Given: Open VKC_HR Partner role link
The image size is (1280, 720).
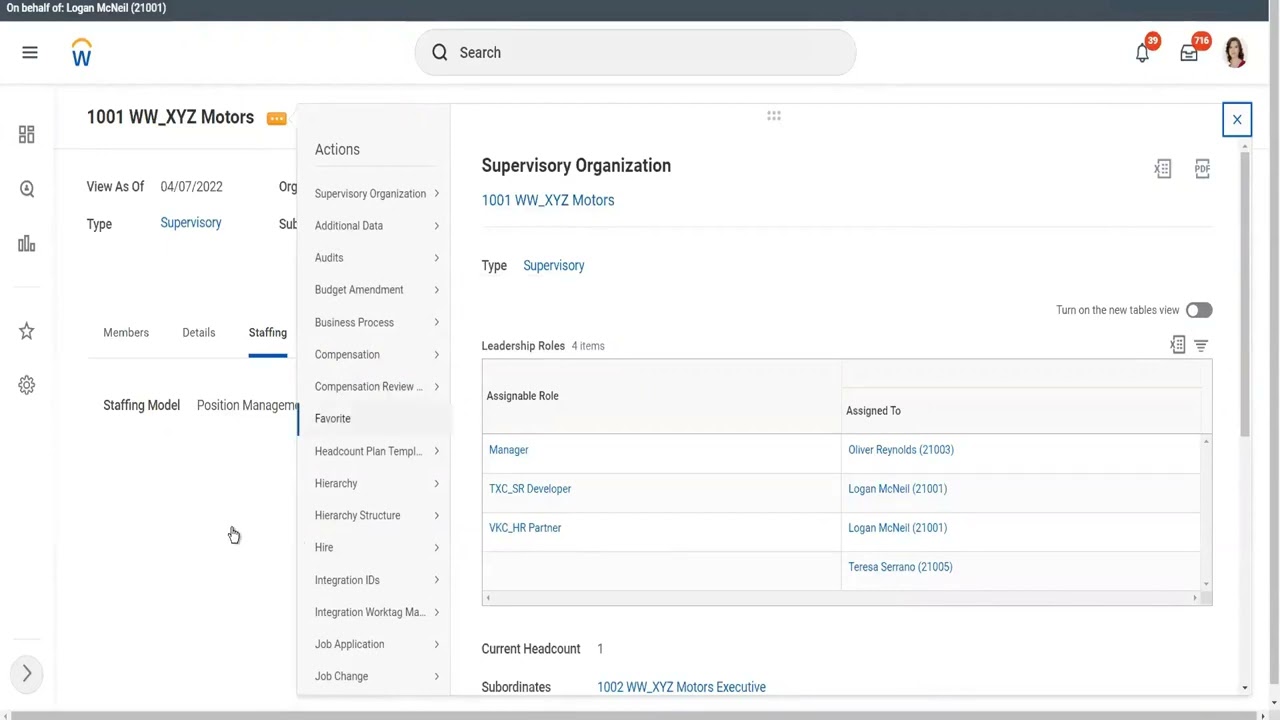Looking at the screenshot, I should pyautogui.click(x=525, y=528).
